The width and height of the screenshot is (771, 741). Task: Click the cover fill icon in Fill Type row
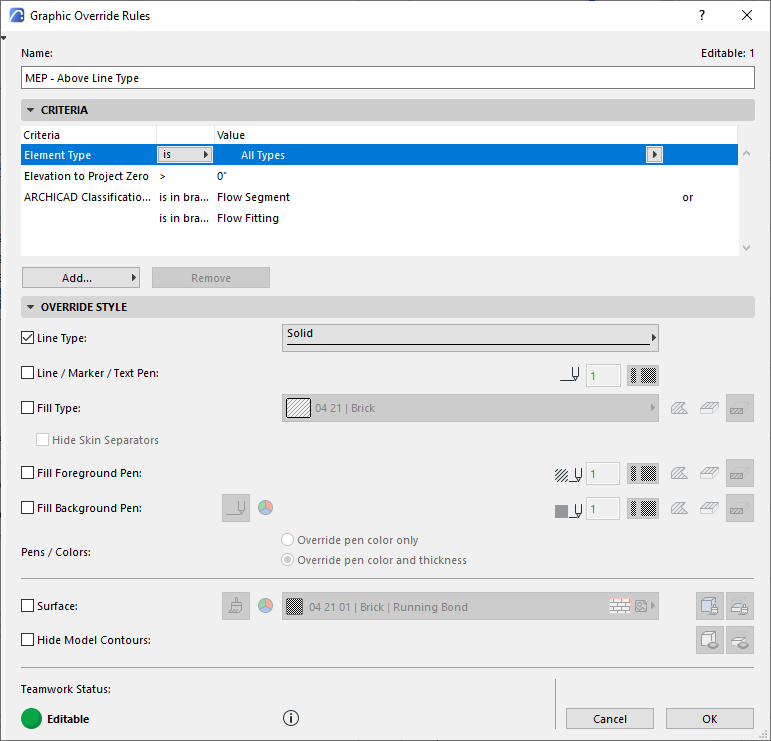point(709,408)
